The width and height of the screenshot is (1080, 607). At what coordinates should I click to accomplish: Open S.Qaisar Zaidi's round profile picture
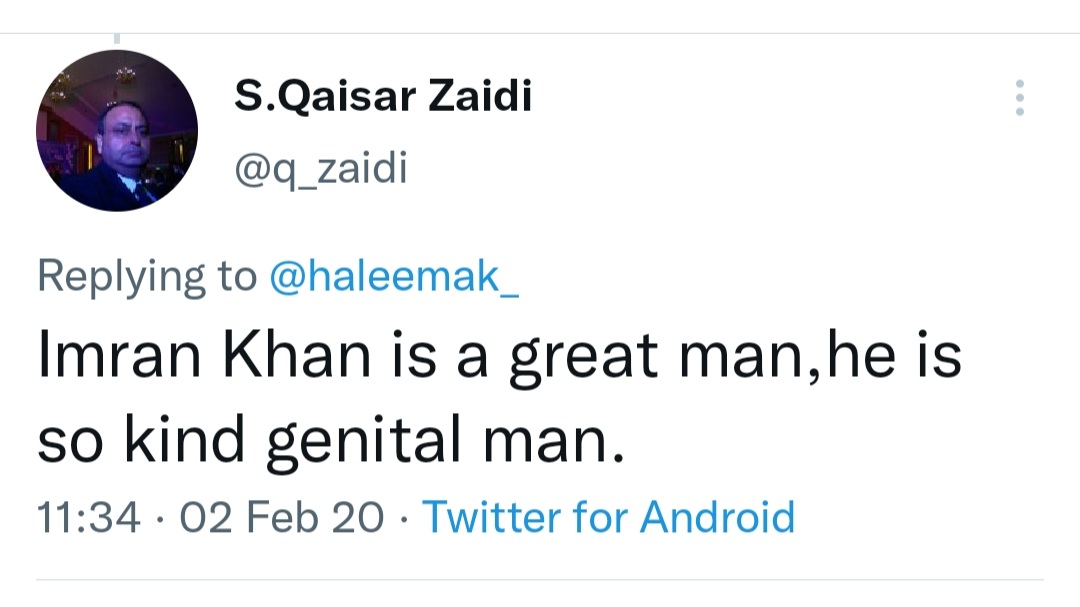pyautogui.click(x=117, y=131)
